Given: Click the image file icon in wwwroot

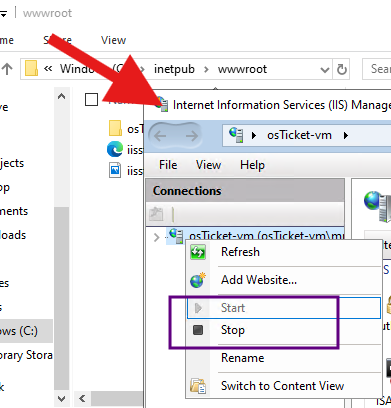Looking at the screenshot, I should [x=115, y=170].
